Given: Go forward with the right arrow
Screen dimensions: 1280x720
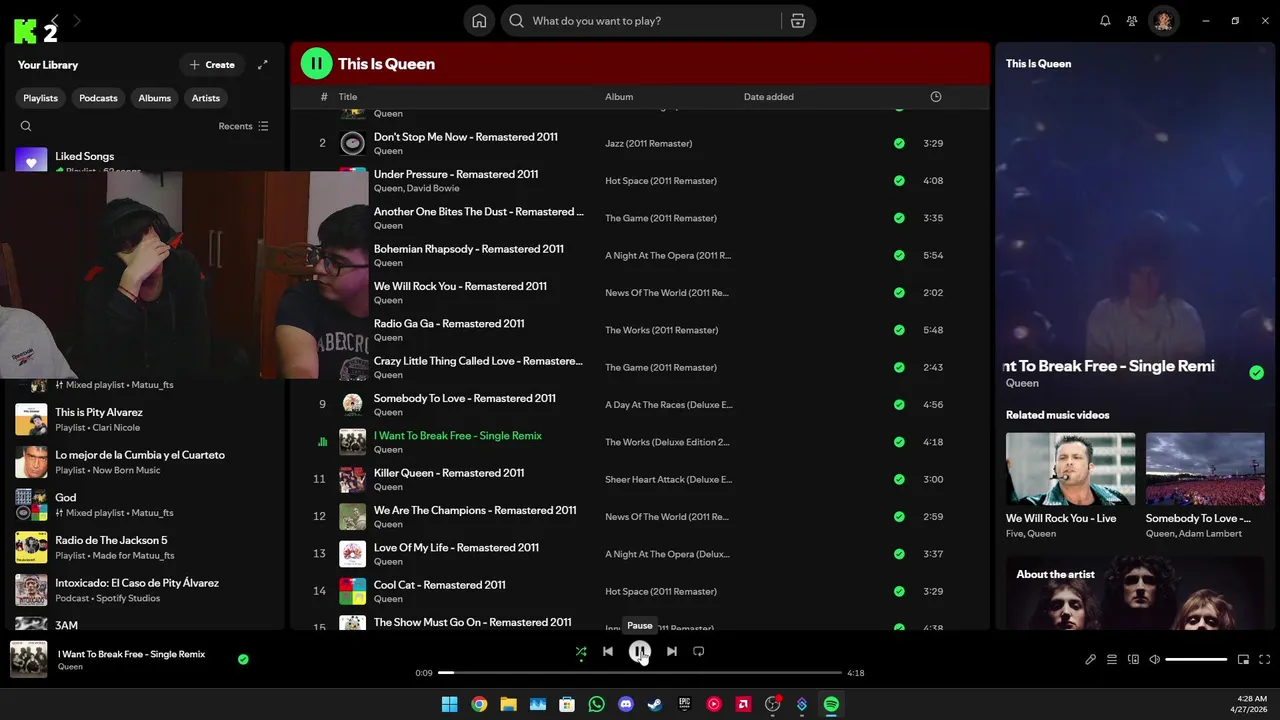Looking at the screenshot, I should point(77,20).
